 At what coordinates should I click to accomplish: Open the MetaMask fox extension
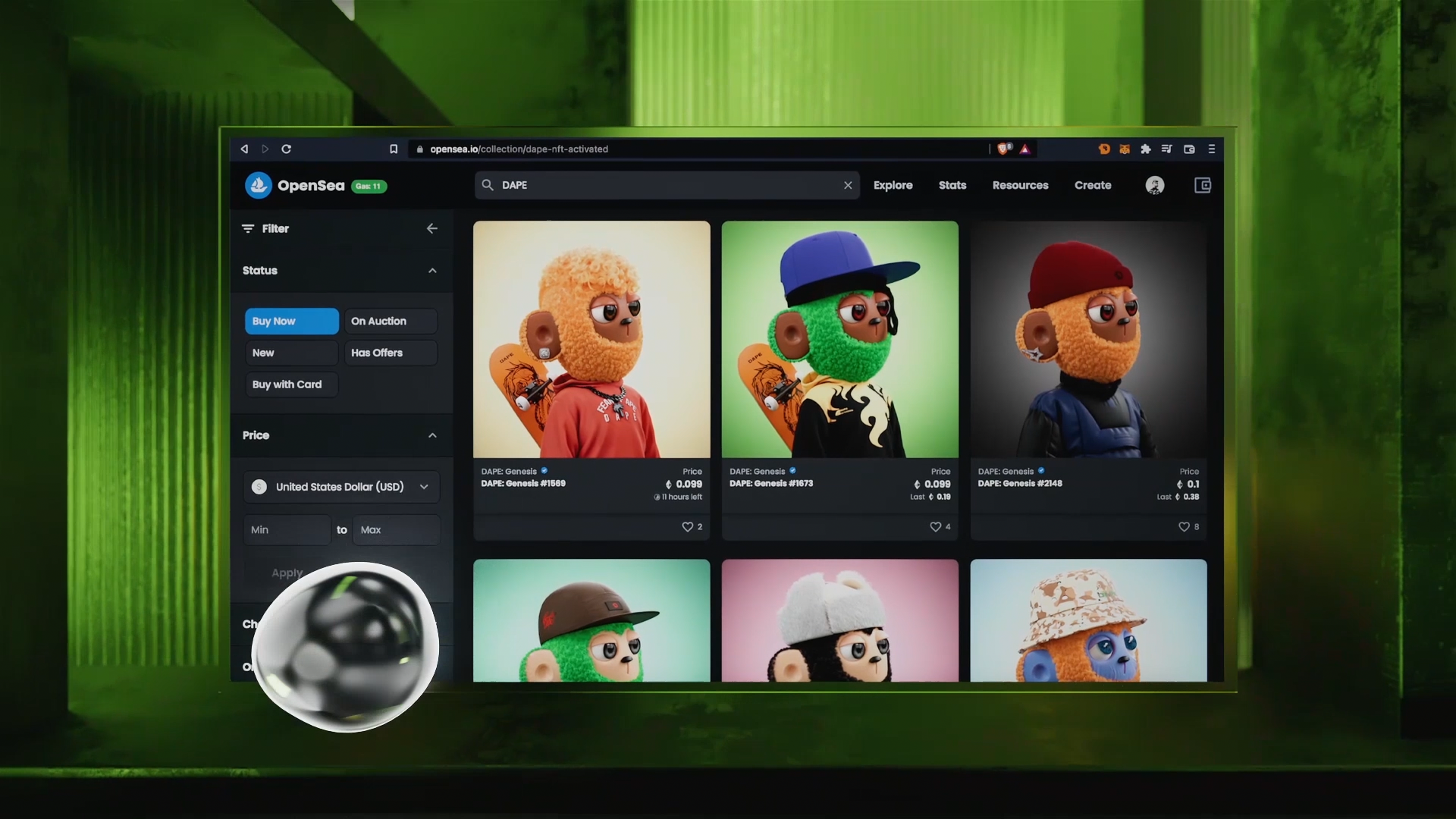pyautogui.click(x=1125, y=149)
